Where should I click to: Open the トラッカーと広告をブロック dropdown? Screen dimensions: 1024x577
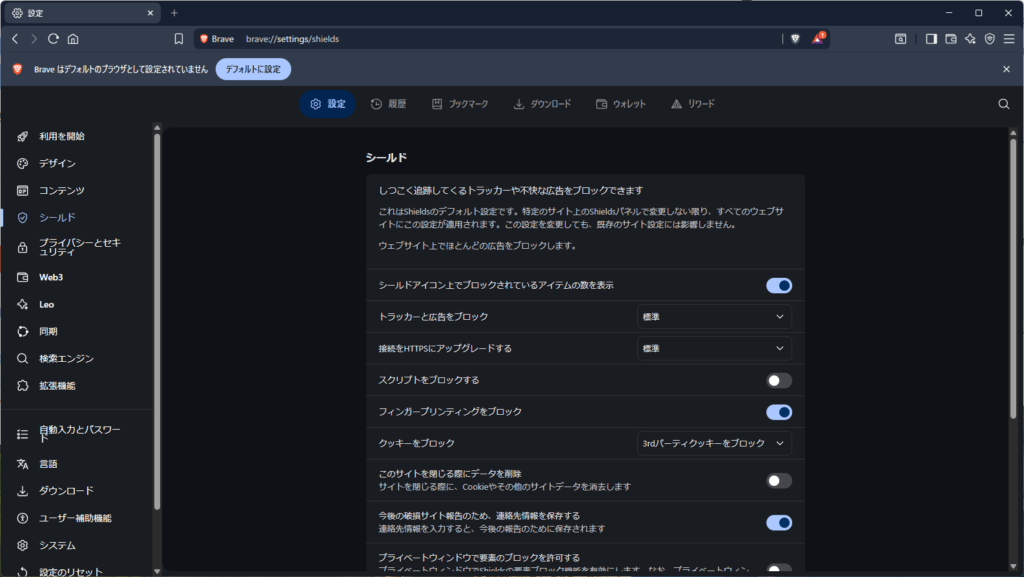tap(714, 316)
